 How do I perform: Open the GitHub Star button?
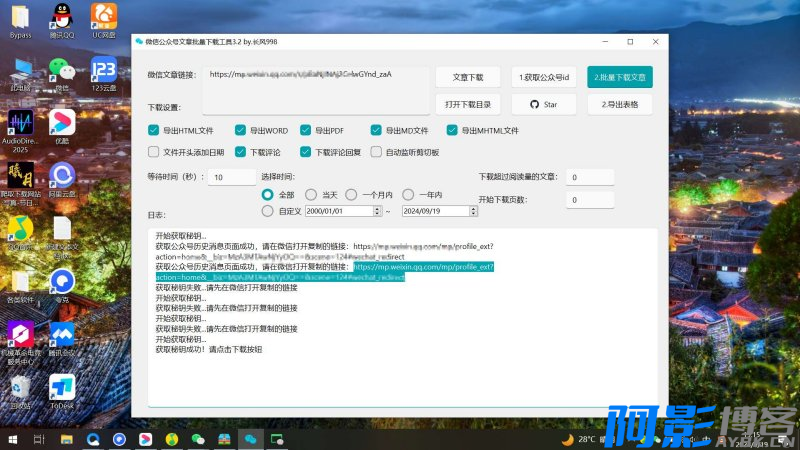tap(544, 104)
